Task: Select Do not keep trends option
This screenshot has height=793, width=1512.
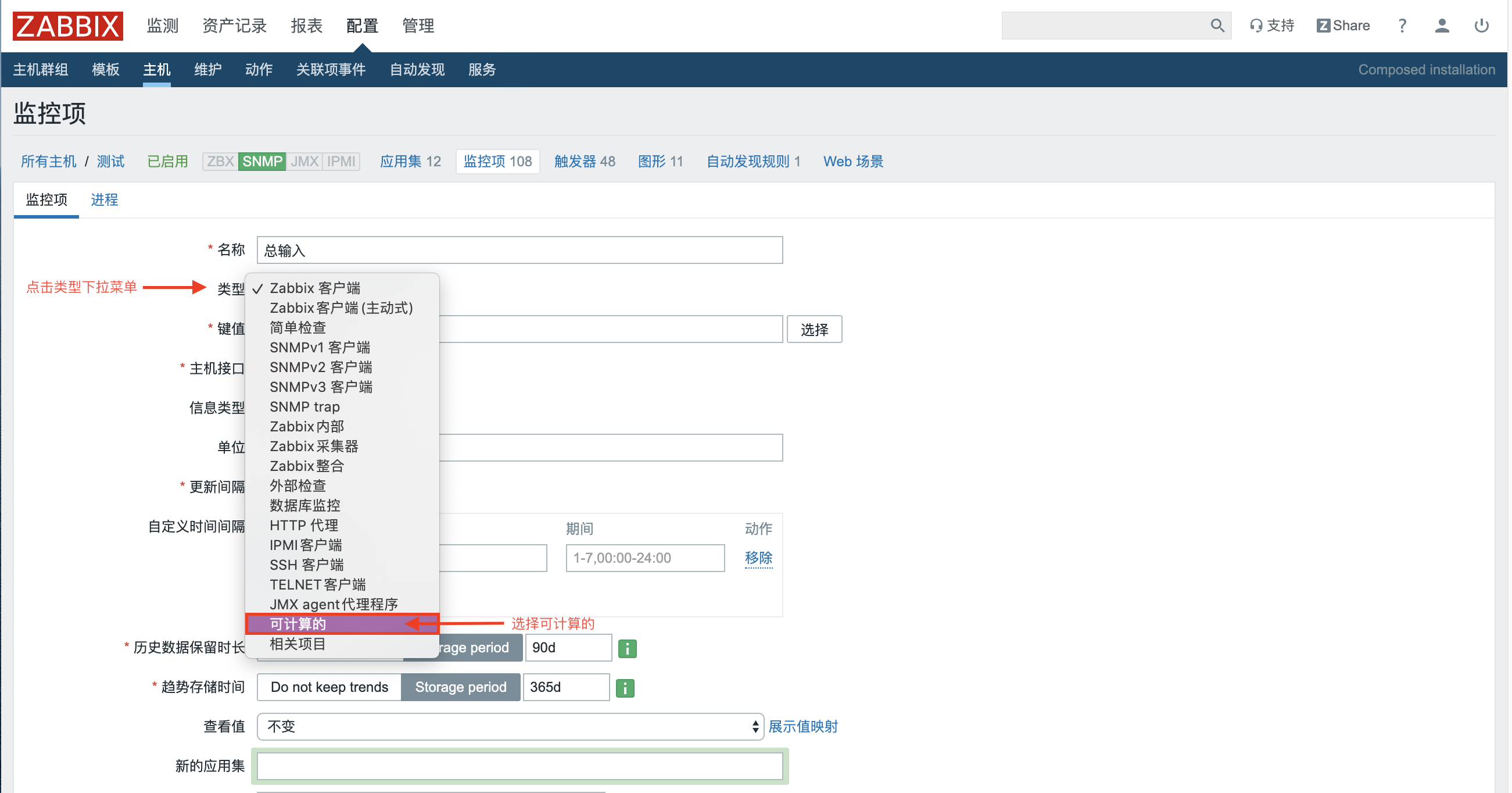Action: point(329,687)
